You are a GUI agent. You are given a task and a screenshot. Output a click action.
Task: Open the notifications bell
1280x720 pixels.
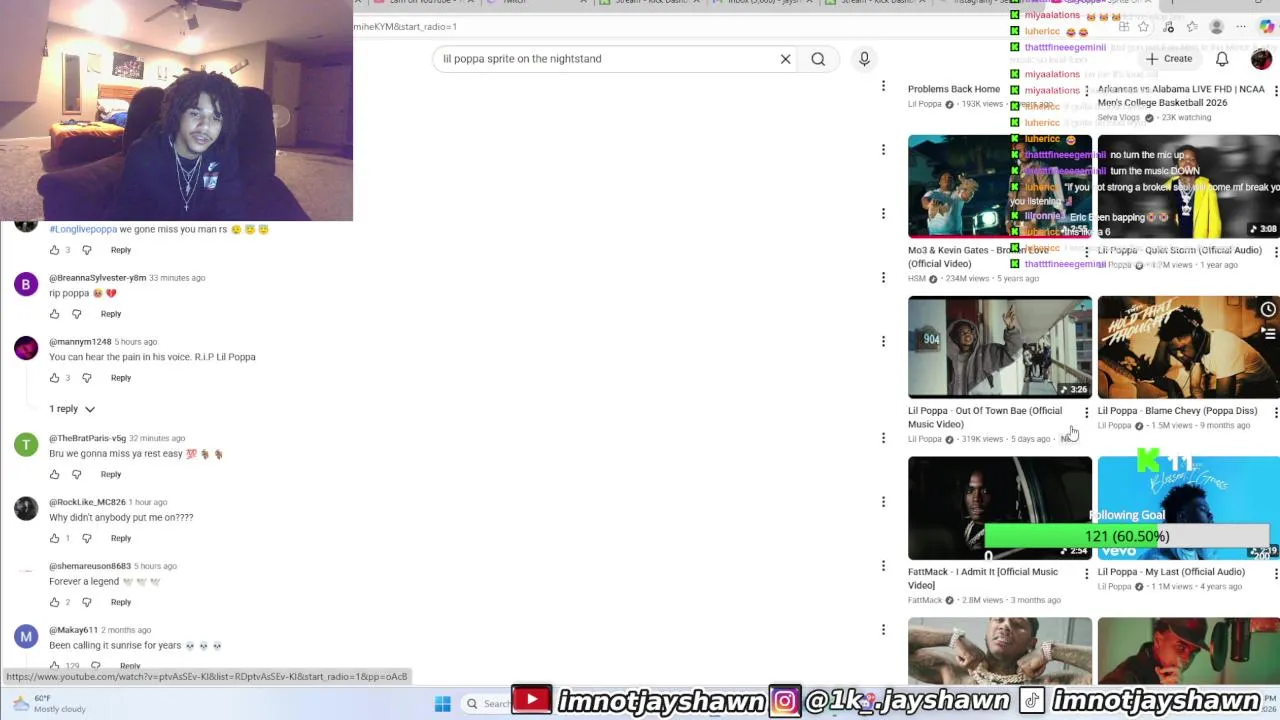[1222, 59]
